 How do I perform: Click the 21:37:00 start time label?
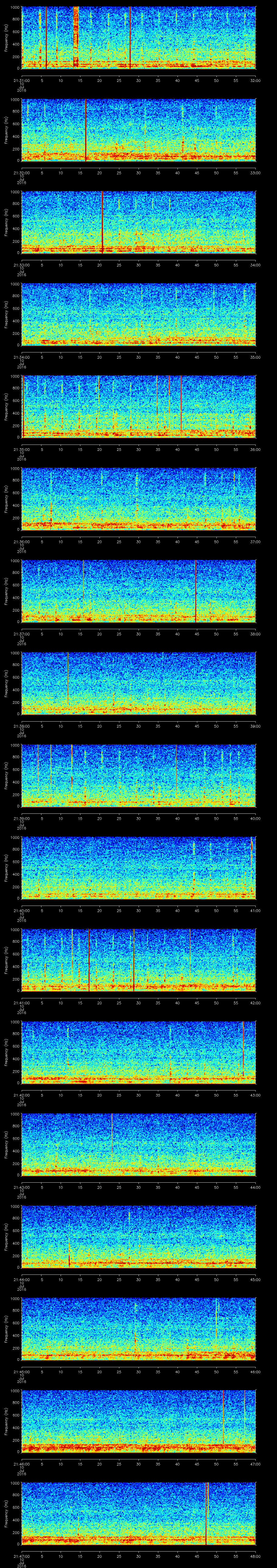(21, 634)
